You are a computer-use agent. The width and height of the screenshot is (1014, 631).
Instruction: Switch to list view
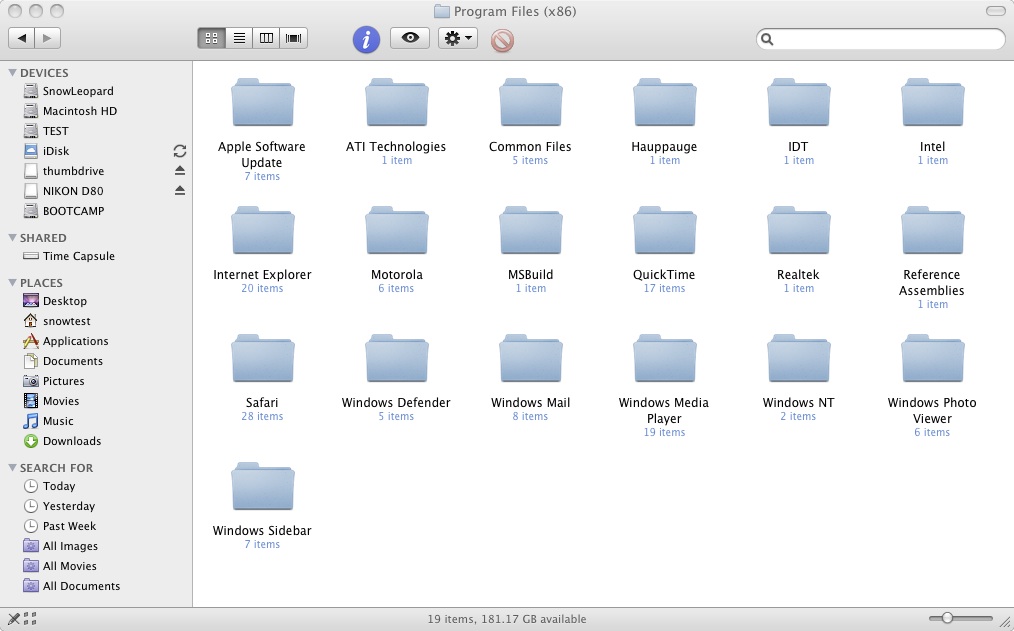point(239,38)
